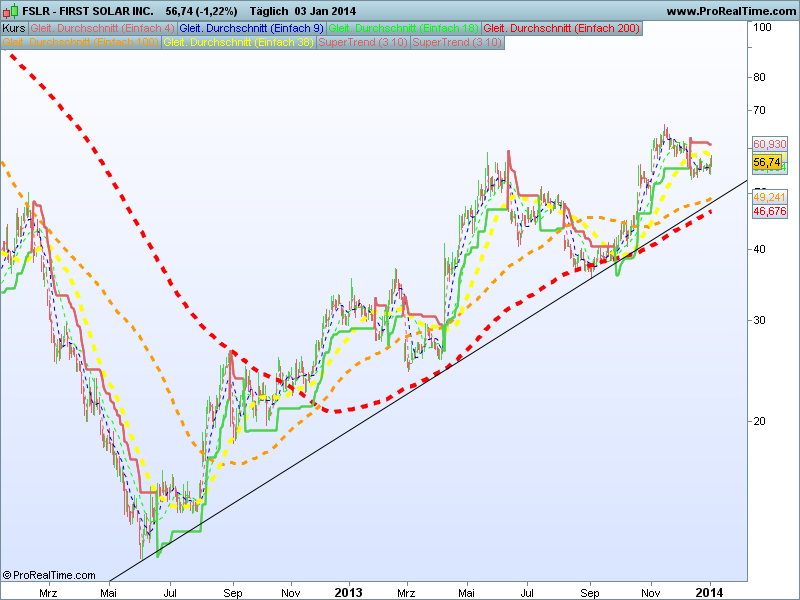Image resolution: width=800 pixels, height=600 pixels.
Task: Click the 100 level on price scale
Action: pyautogui.click(x=762, y=28)
